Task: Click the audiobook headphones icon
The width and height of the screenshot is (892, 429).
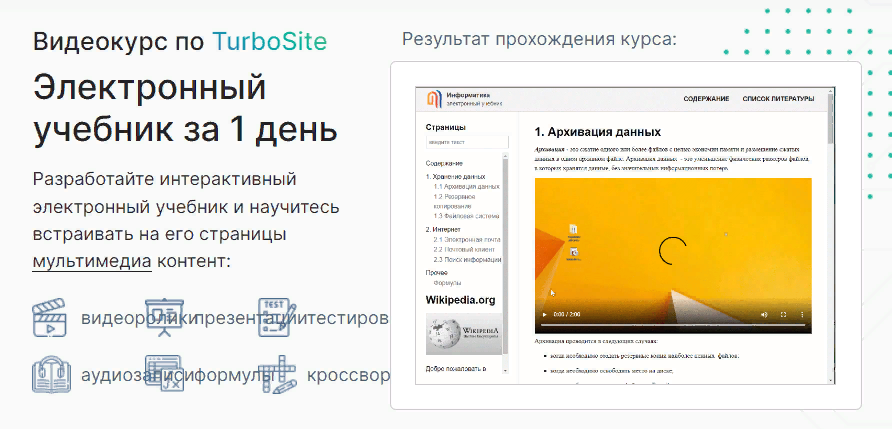Action: [49, 375]
